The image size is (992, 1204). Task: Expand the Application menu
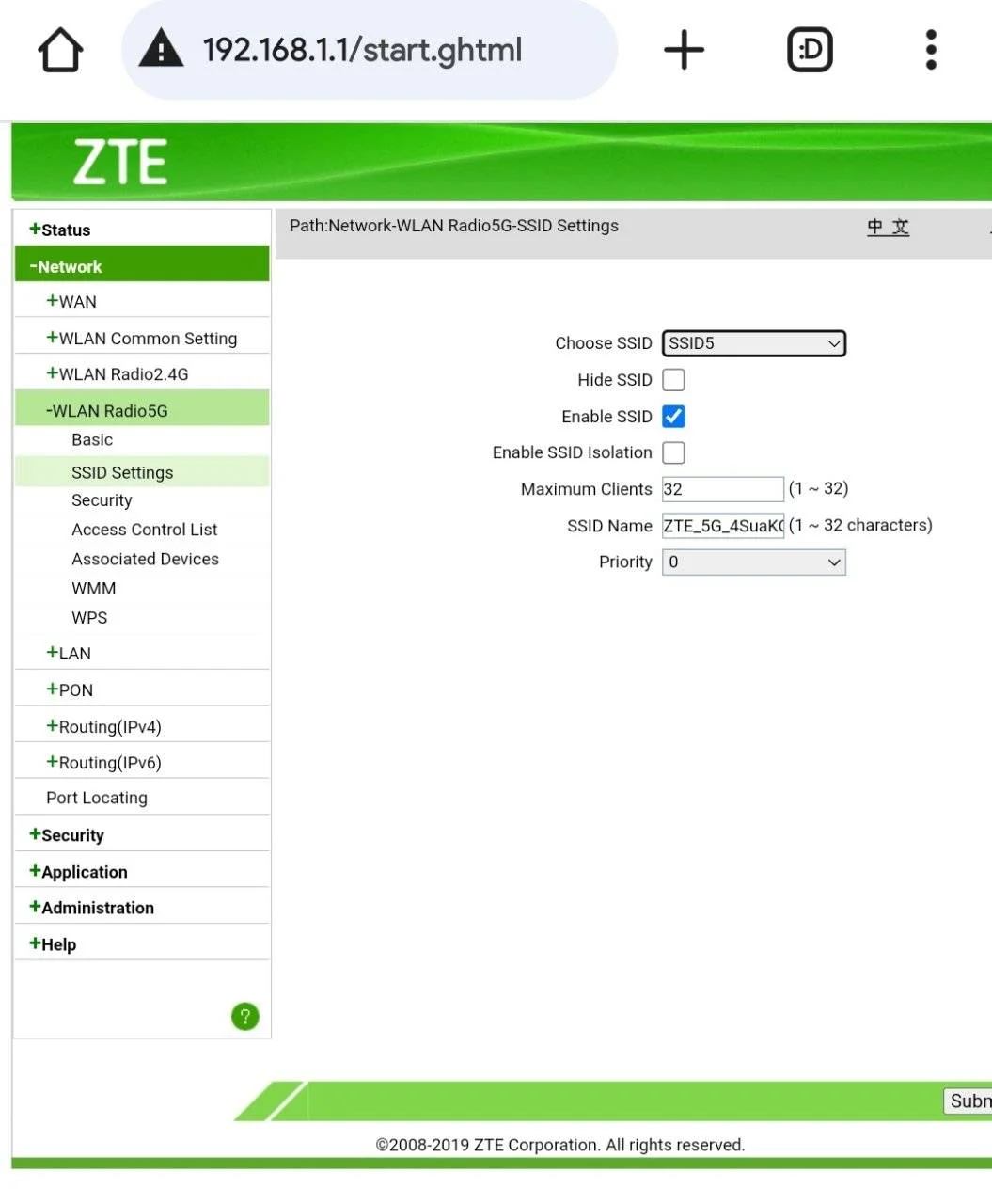pyautogui.click(x=78, y=872)
